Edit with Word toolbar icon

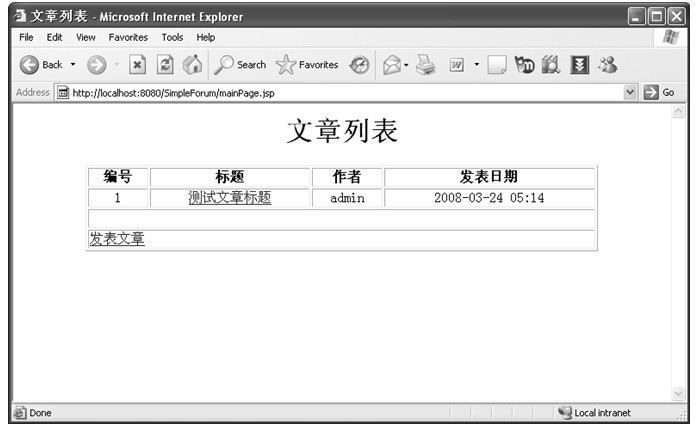[x=456, y=65]
